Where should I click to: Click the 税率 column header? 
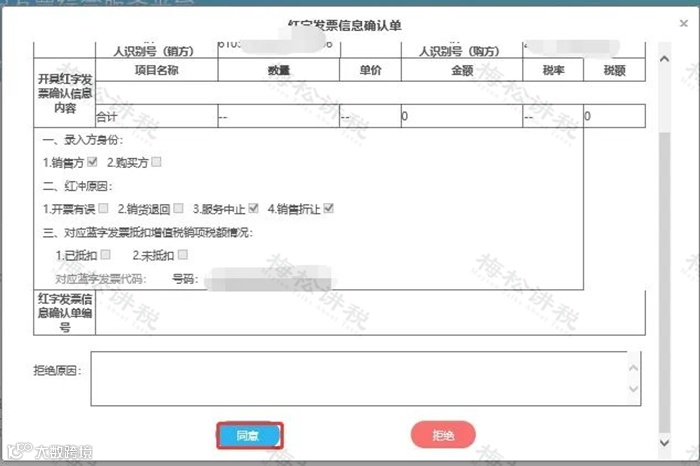[x=553, y=70]
